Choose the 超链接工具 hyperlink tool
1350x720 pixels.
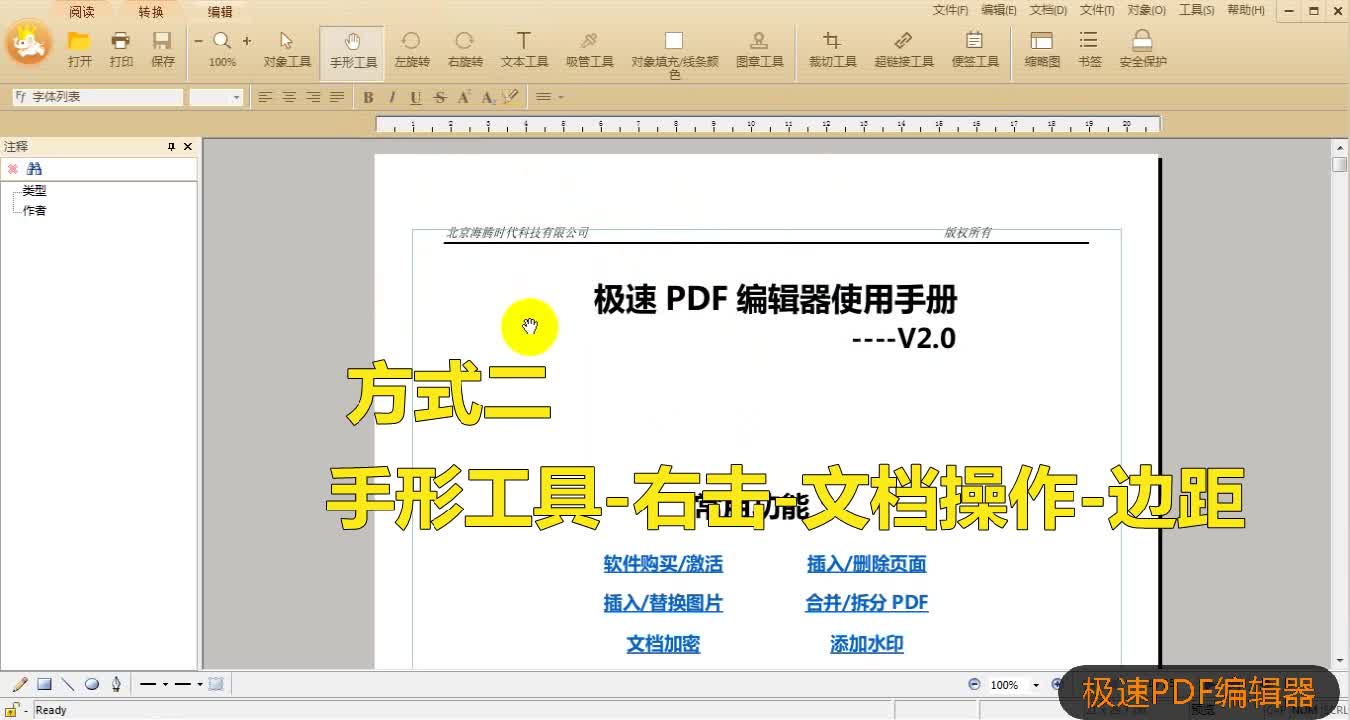[x=903, y=49]
